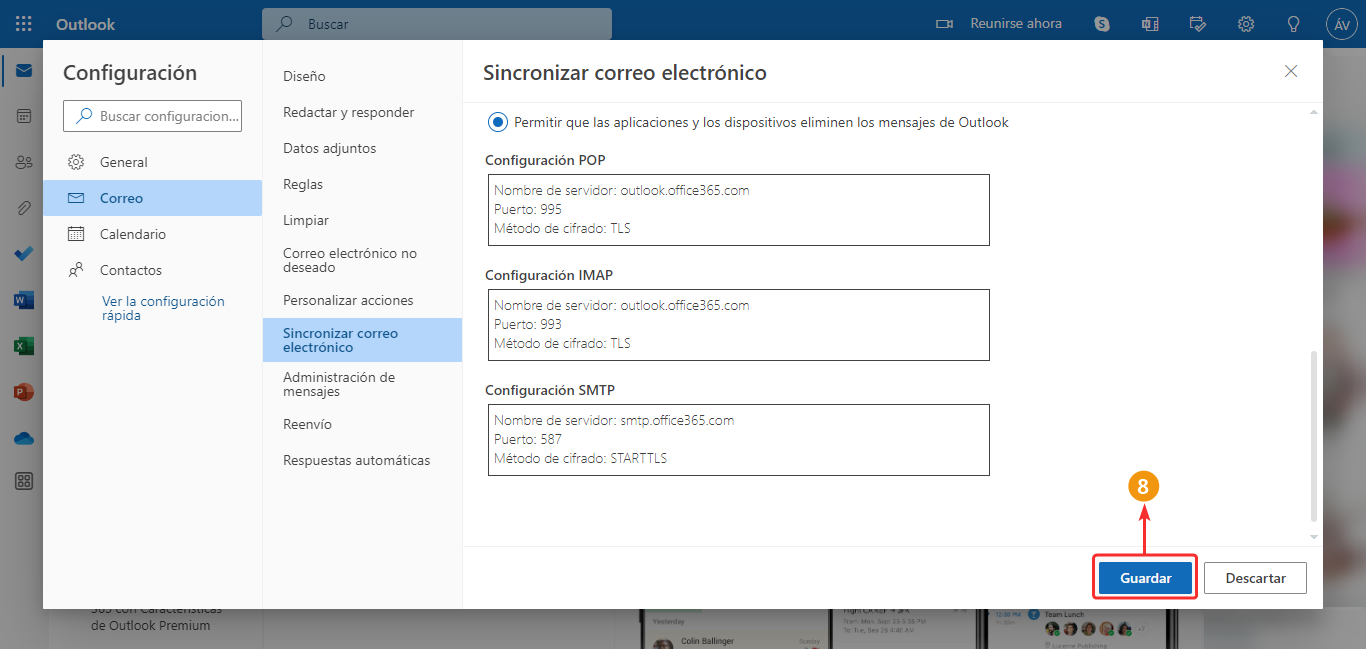Select the Correo settings category

tap(152, 198)
